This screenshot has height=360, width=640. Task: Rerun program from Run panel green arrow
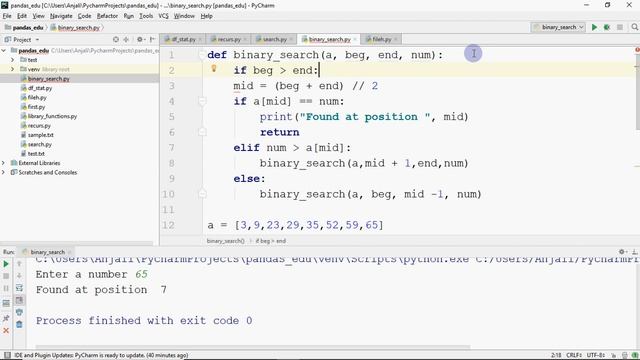[6, 264]
